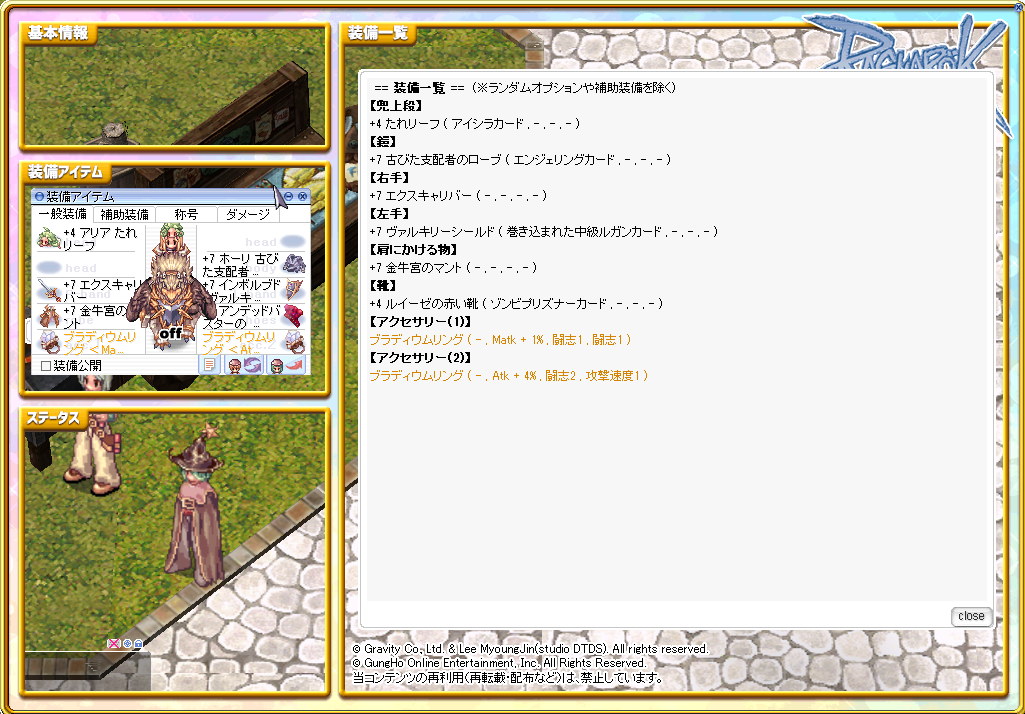Click the right Palladium Ring accessory icon
Screen dimensions: 1025x714
tap(294, 341)
